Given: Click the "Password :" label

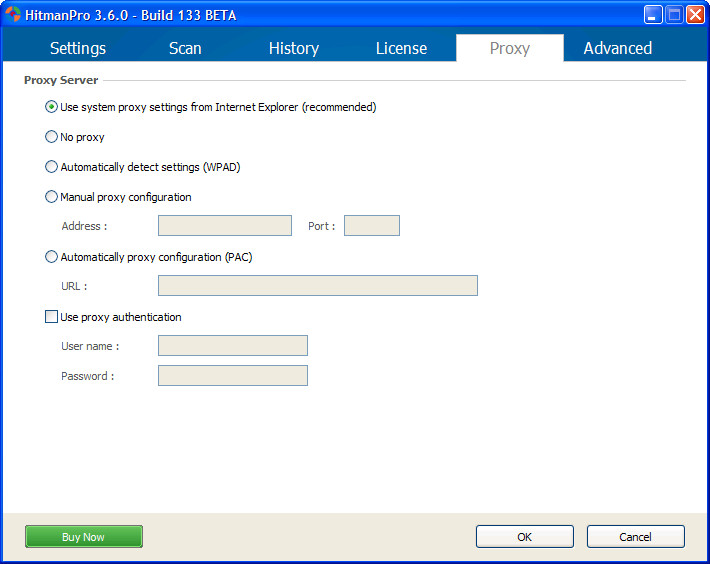Looking at the screenshot, I should (87, 376).
